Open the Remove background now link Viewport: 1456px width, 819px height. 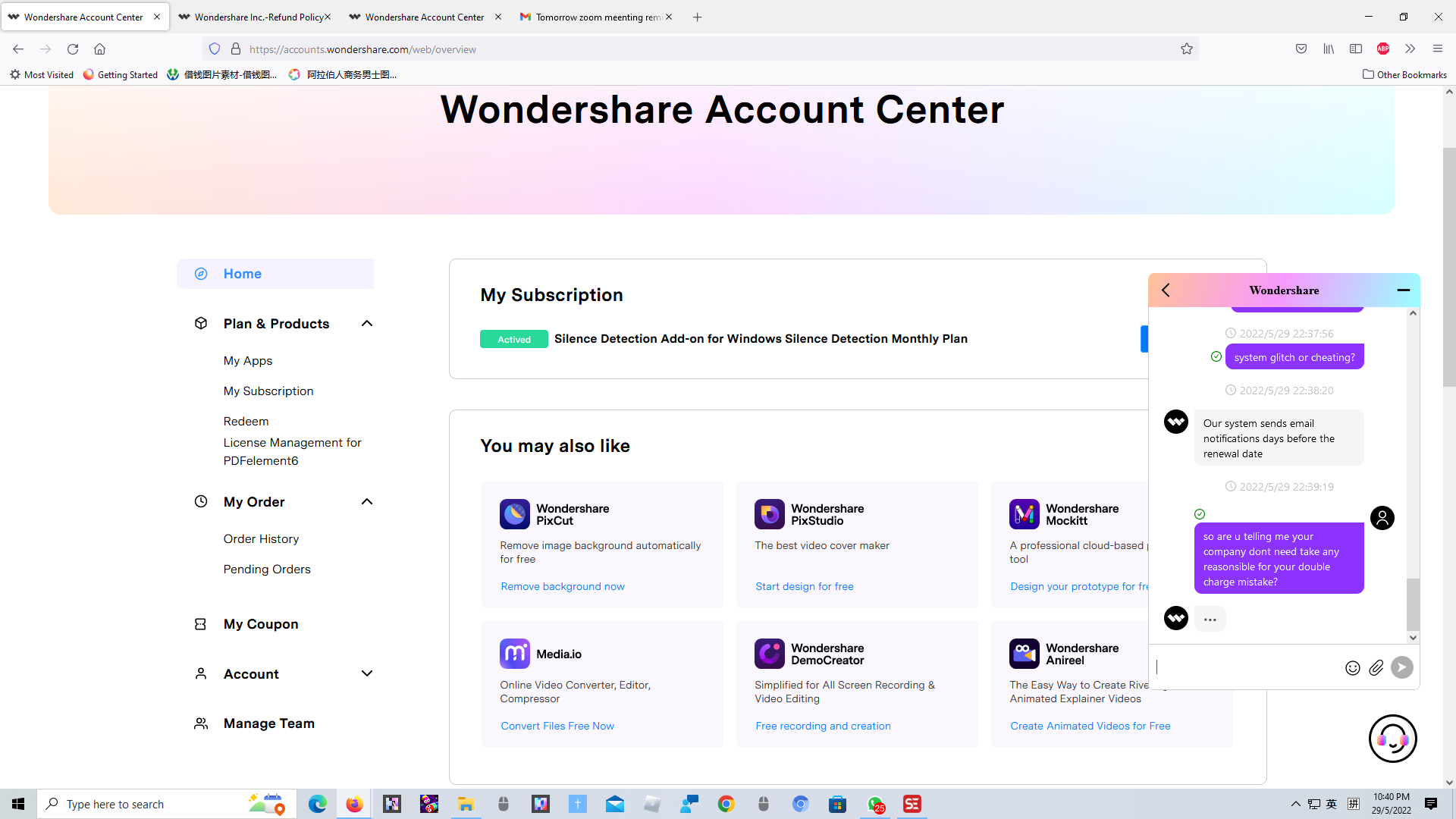(562, 585)
